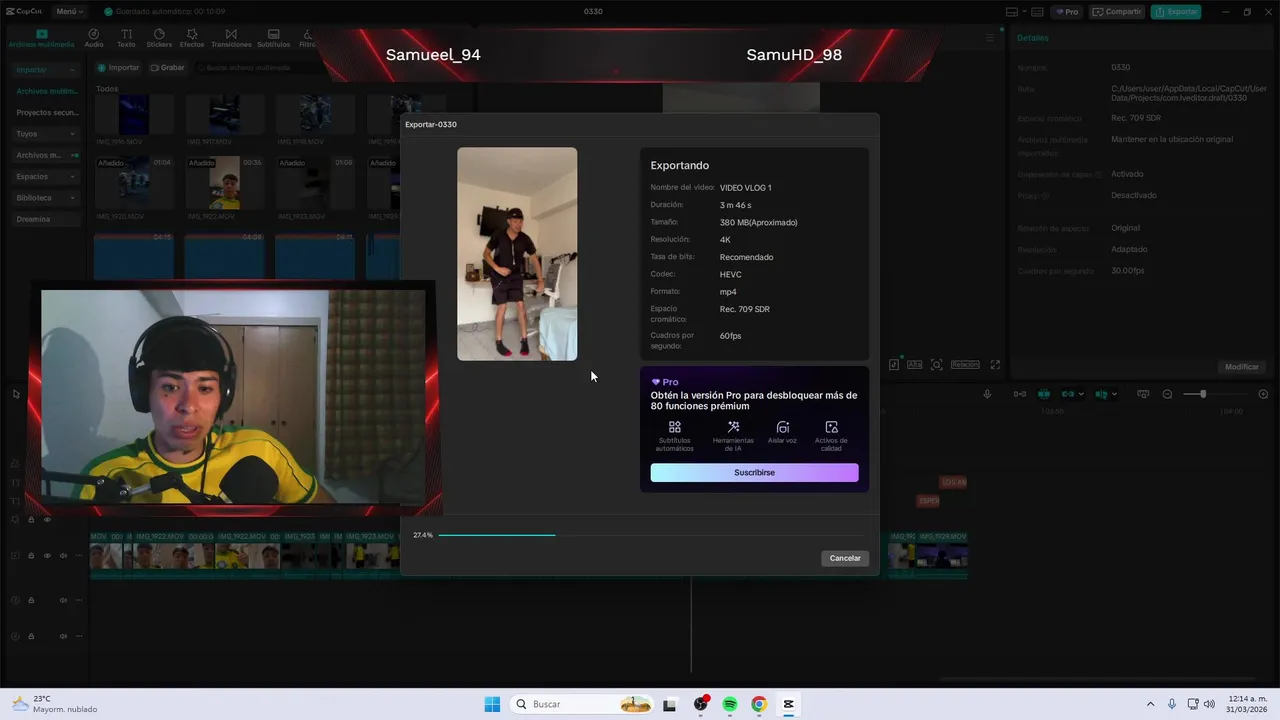Image resolution: width=1280 pixels, height=720 pixels.
Task: Expand the Tuyos sidebar section
Action: pyautogui.click(x=46, y=134)
